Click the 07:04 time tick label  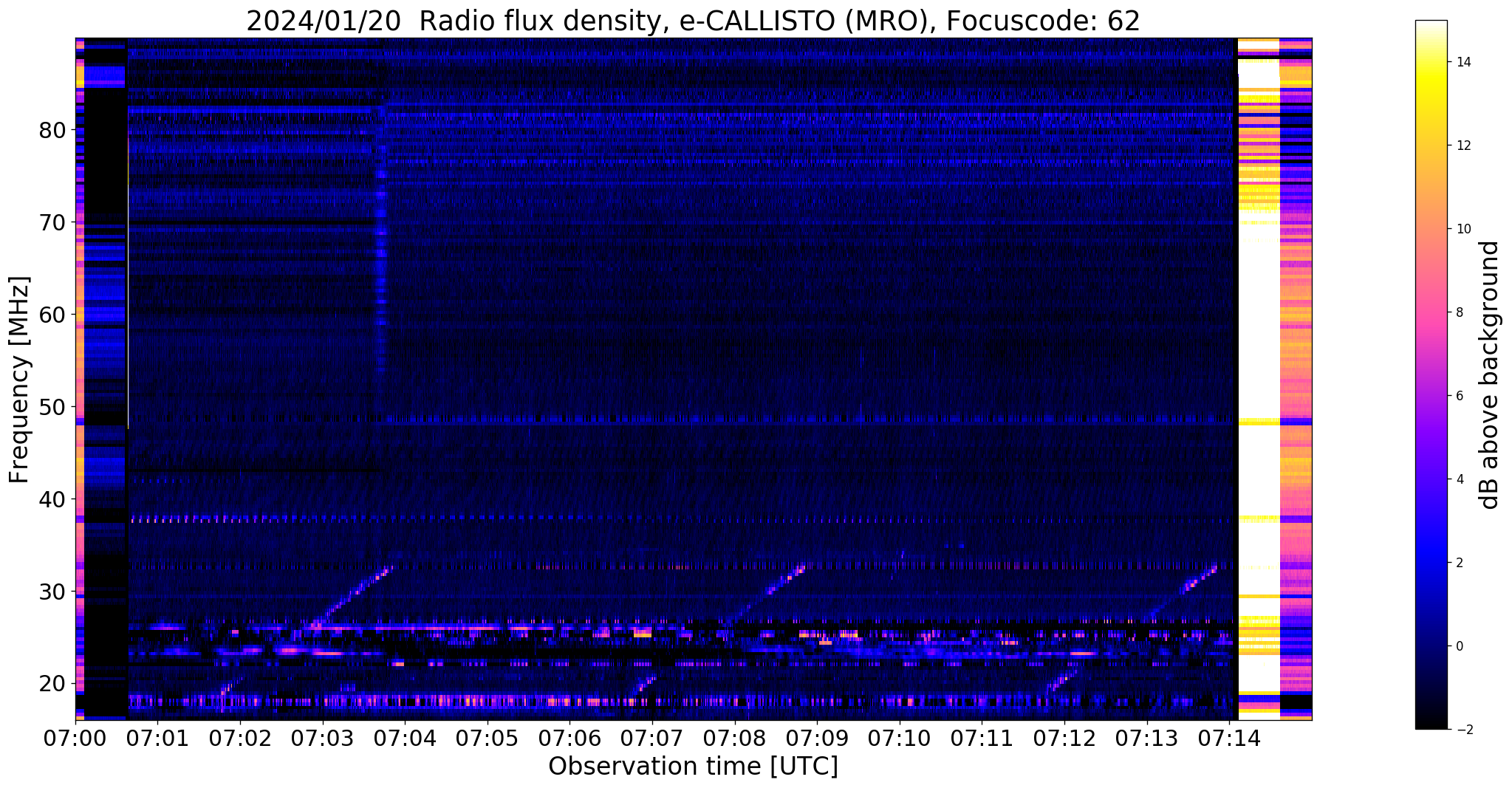405,738
